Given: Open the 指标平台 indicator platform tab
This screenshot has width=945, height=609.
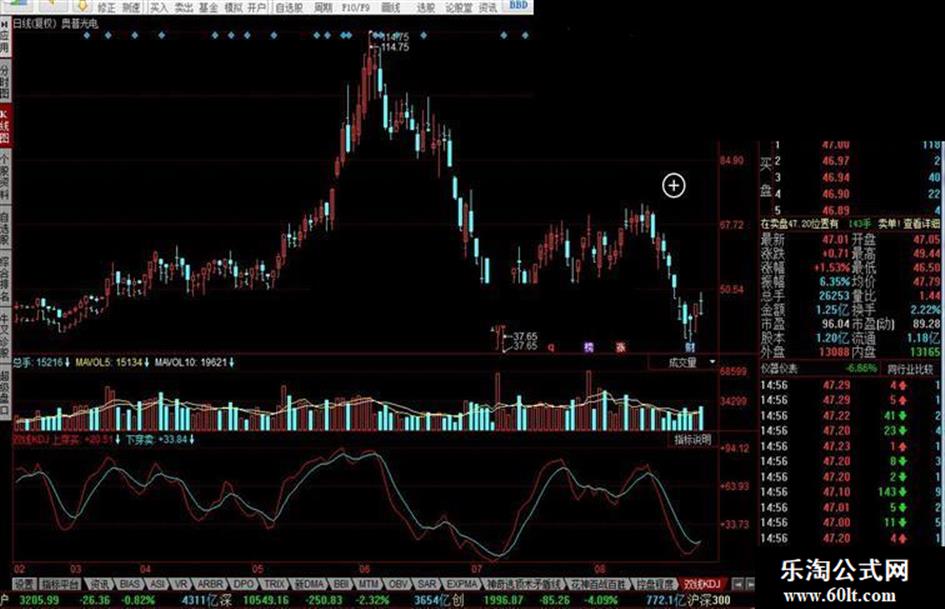Looking at the screenshot, I should [x=60, y=584].
